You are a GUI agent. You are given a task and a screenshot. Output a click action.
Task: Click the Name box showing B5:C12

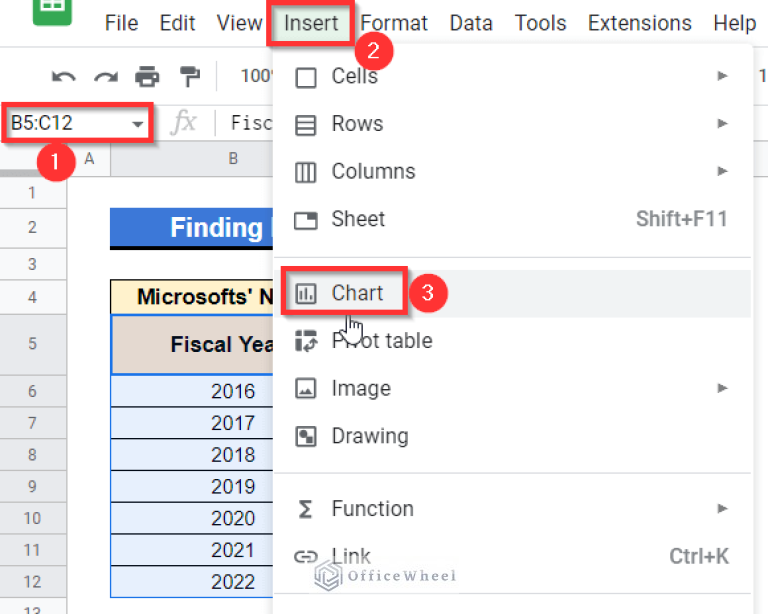77,123
